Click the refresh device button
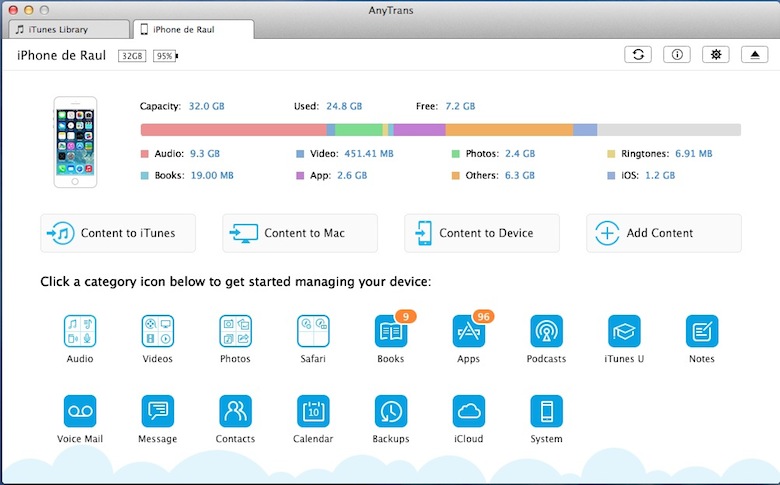This screenshot has height=485, width=780. tap(638, 55)
